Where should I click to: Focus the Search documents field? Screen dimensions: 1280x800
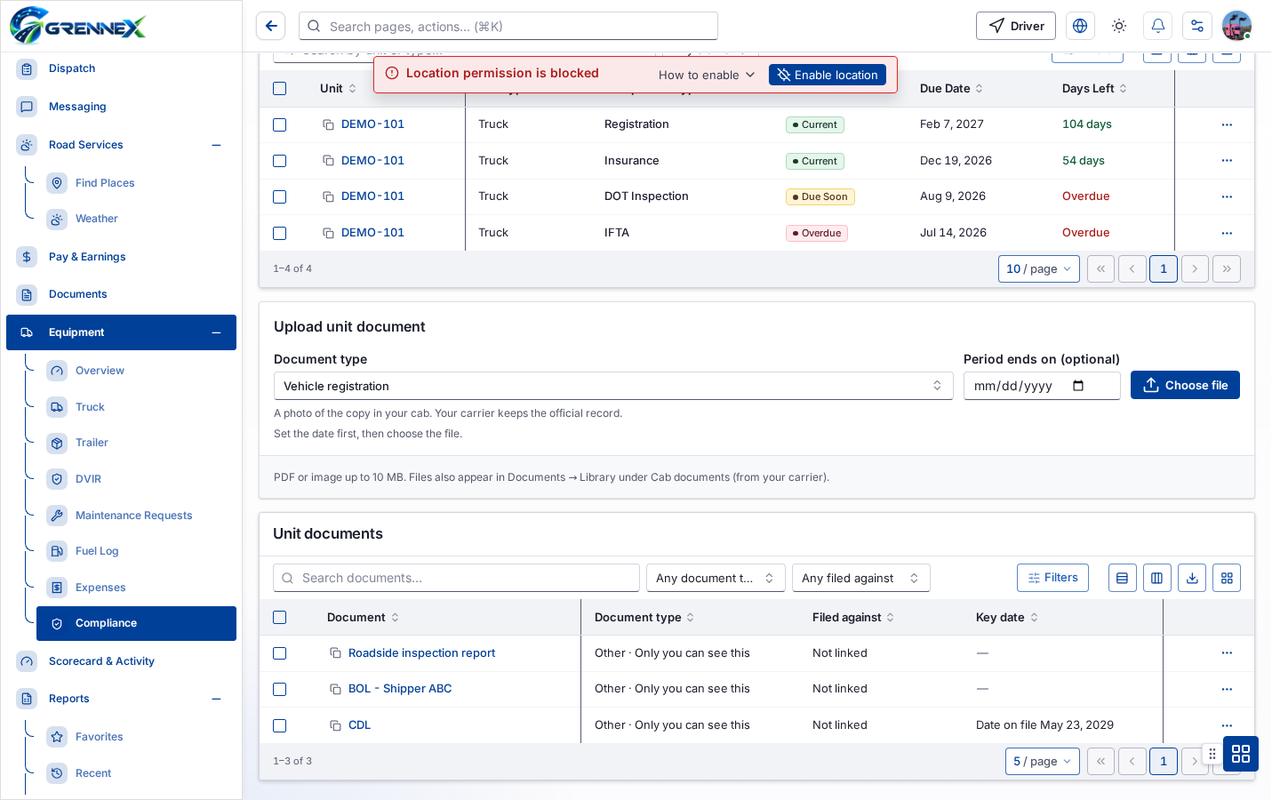pos(456,578)
